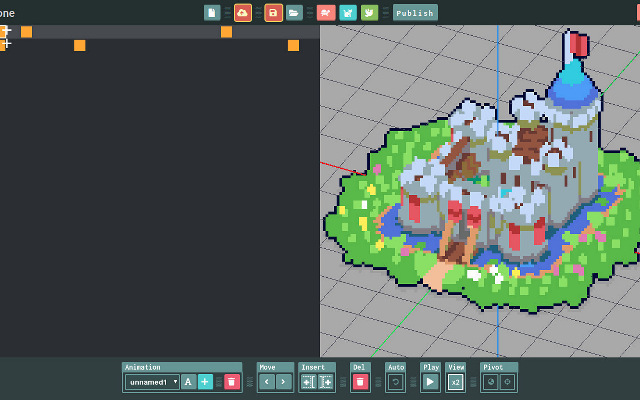Move keyframe left with the left arrow
The image size is (640, 400).
pyautogui.click(x=267, y=382)
